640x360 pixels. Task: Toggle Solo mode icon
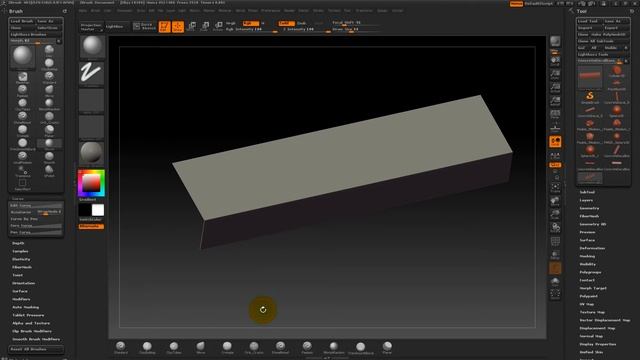point(555,282)
